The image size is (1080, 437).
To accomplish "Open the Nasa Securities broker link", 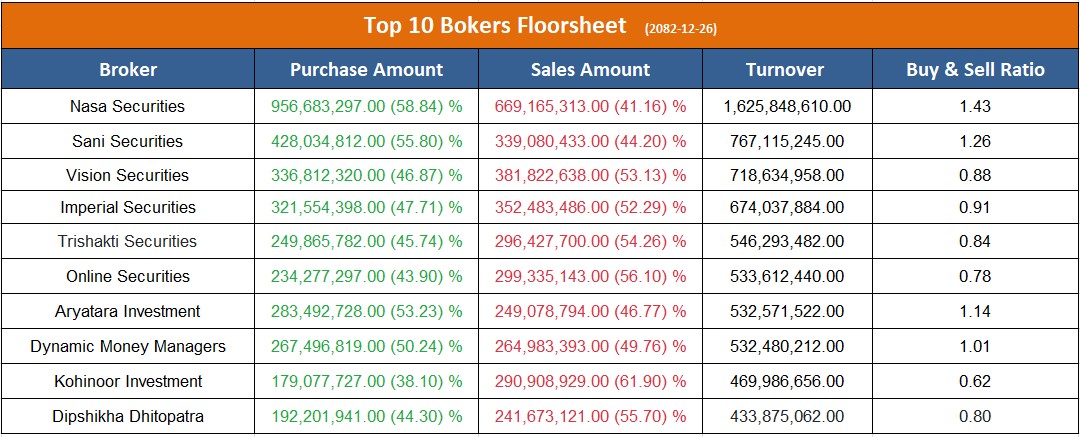I will coord(128,106).
